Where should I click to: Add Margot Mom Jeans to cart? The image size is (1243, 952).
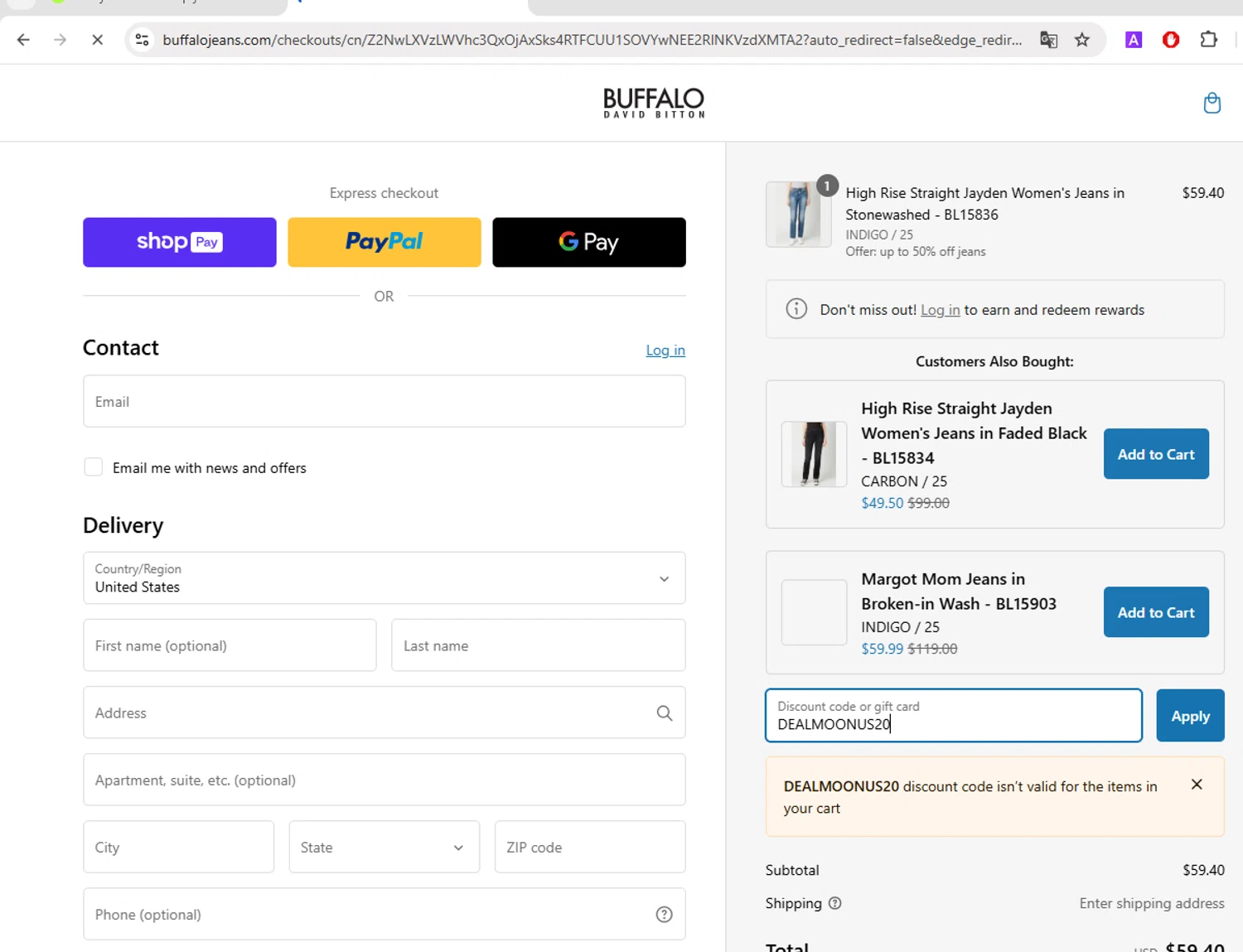[x=1156, y=612]
